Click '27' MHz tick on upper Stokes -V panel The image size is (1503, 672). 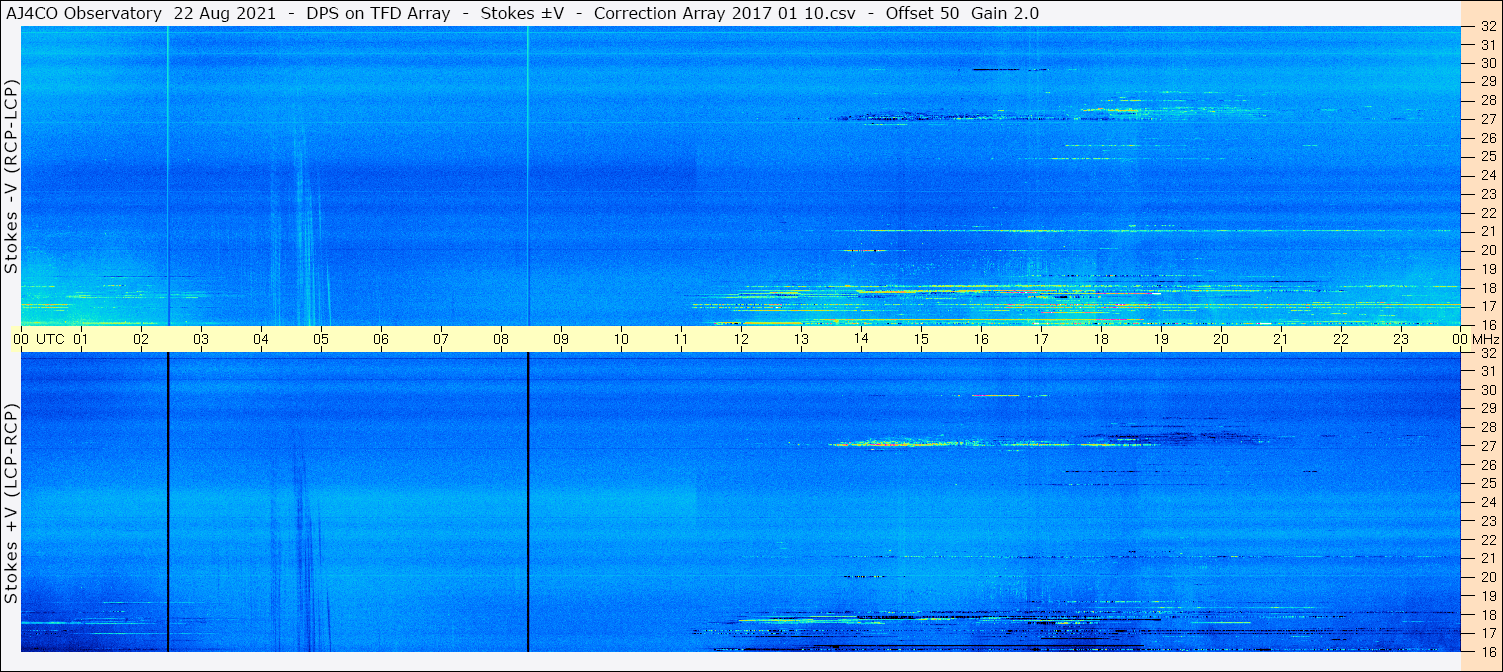coord(1487,118)
